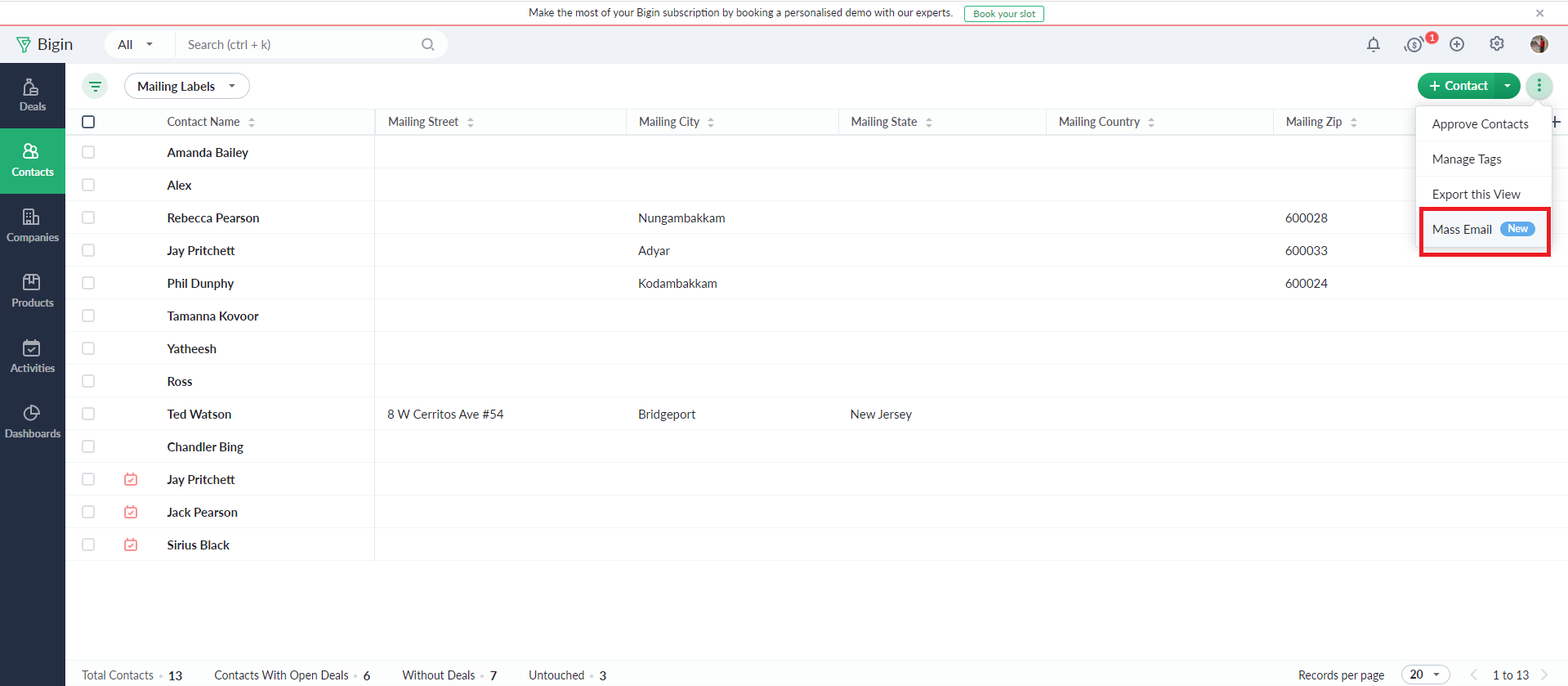Open the Products module

click(32, 292)
